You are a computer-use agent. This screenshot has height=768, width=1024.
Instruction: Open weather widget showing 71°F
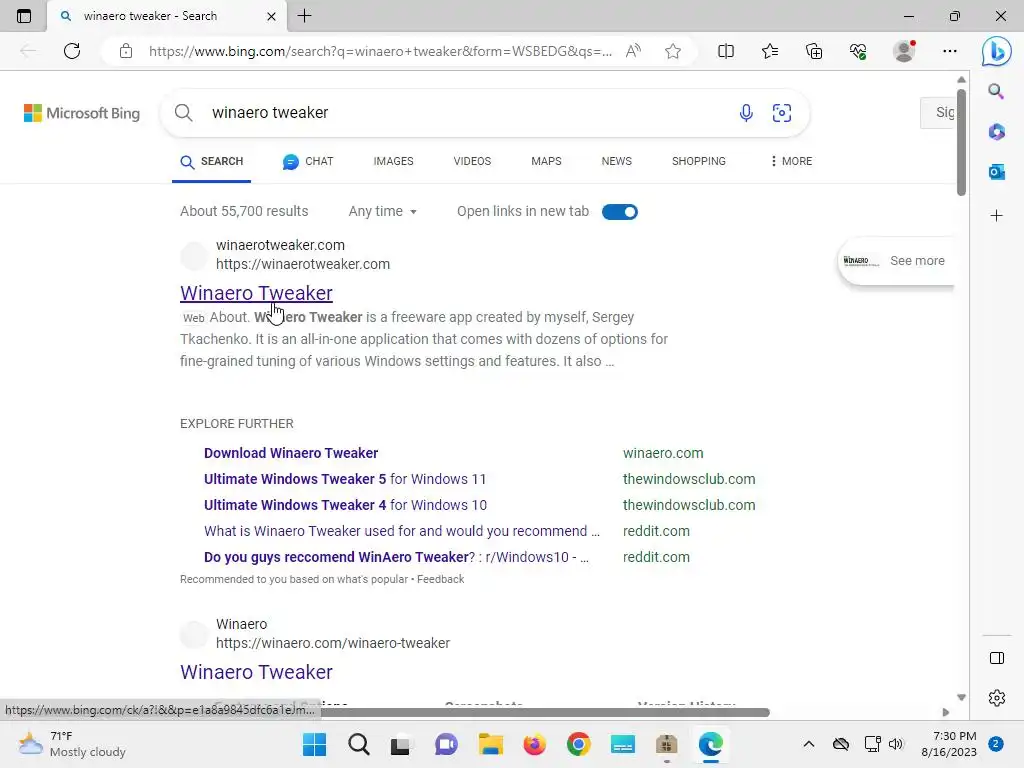click(x=72, y=744)
